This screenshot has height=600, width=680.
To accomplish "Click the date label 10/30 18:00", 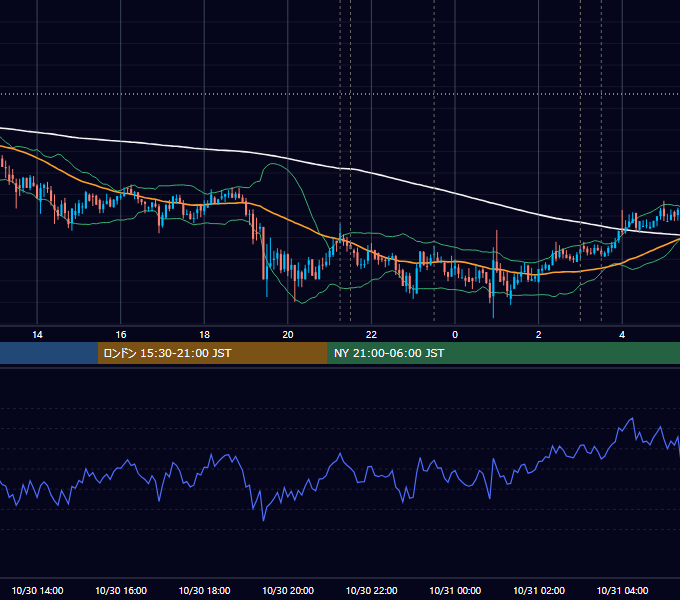I will (204, 590).
